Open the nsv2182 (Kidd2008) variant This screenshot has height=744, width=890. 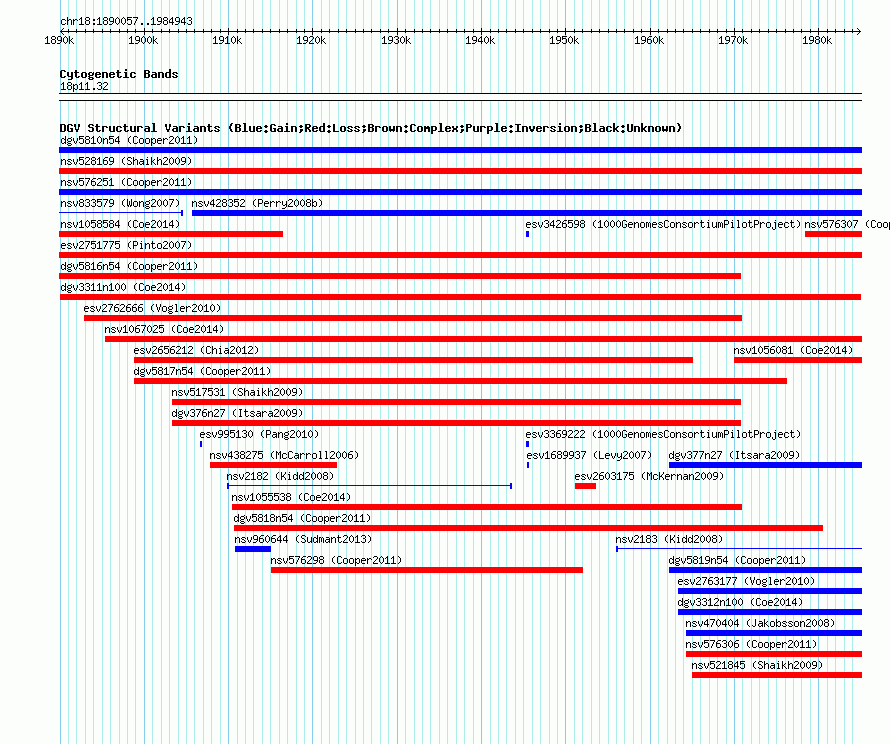(280, 476)
